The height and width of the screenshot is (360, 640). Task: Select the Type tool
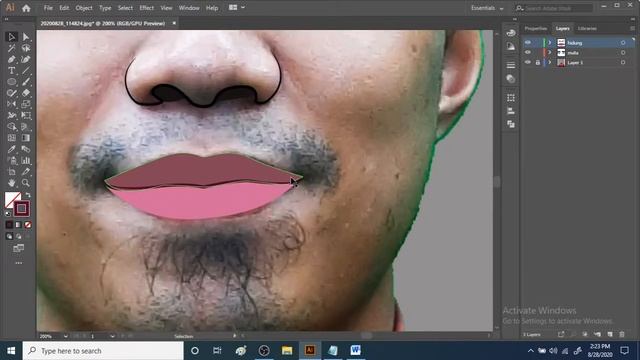[x=11, y=71]
